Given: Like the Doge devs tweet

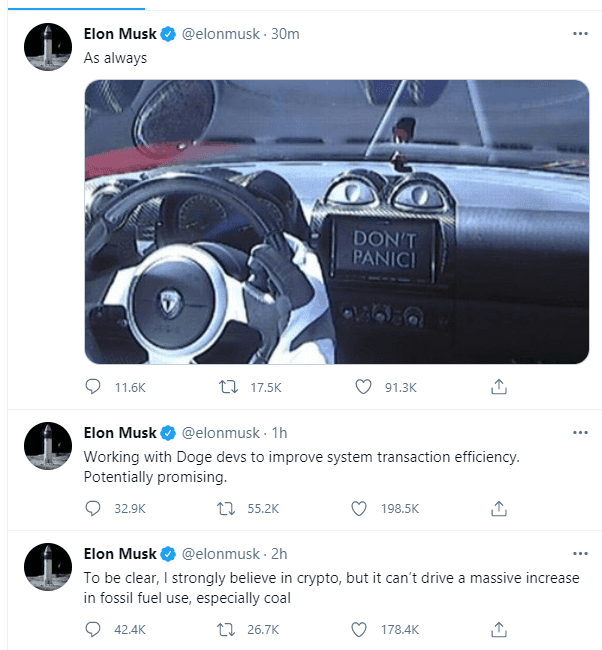Looking at the screenshot, I should pos(360,508).
